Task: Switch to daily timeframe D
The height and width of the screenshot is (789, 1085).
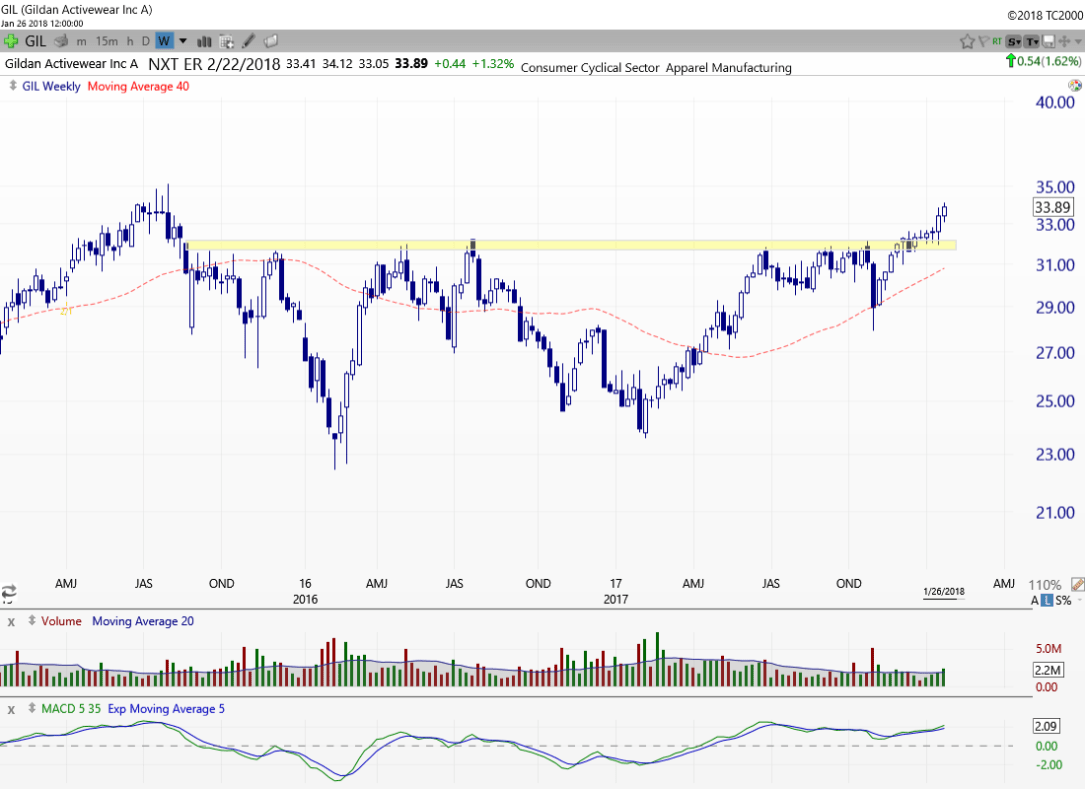Action: 145,41
